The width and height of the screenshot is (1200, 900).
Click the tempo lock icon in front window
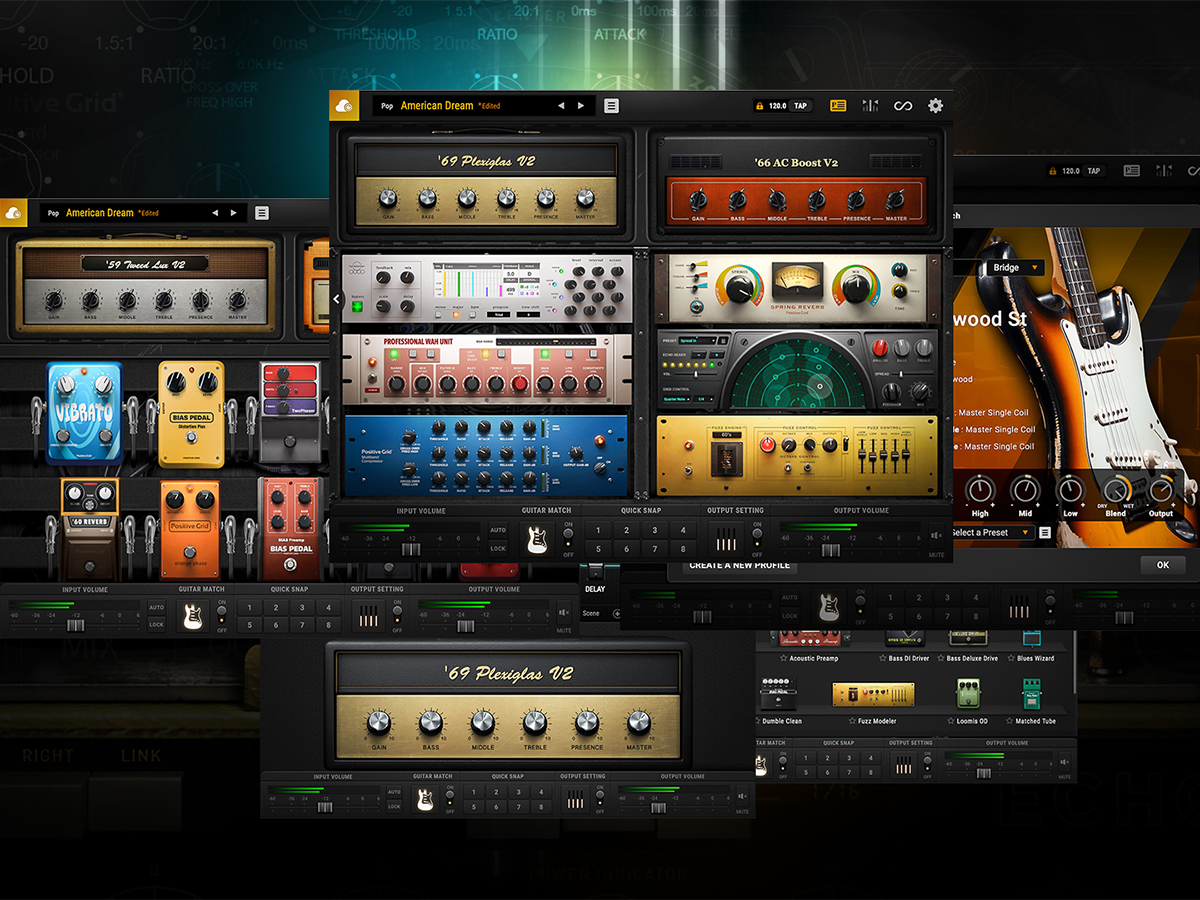tap(761, 106)
